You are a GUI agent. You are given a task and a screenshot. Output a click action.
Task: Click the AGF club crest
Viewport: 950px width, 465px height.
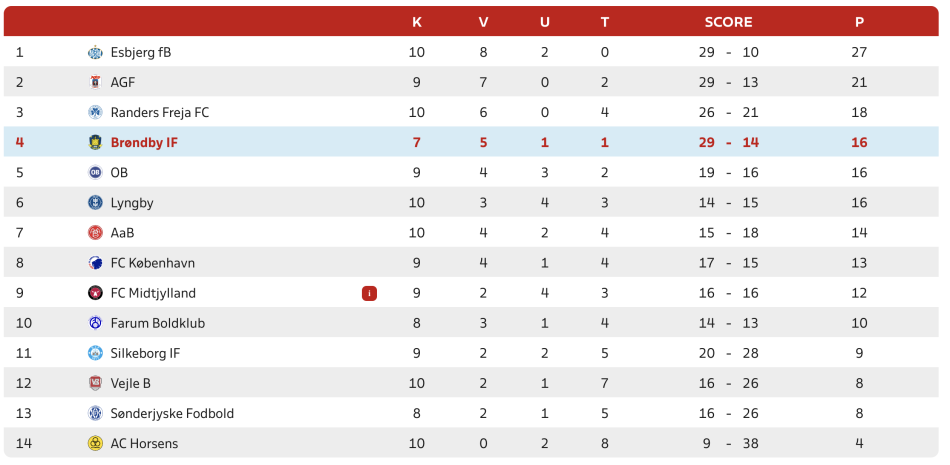[x=95, y=82]
